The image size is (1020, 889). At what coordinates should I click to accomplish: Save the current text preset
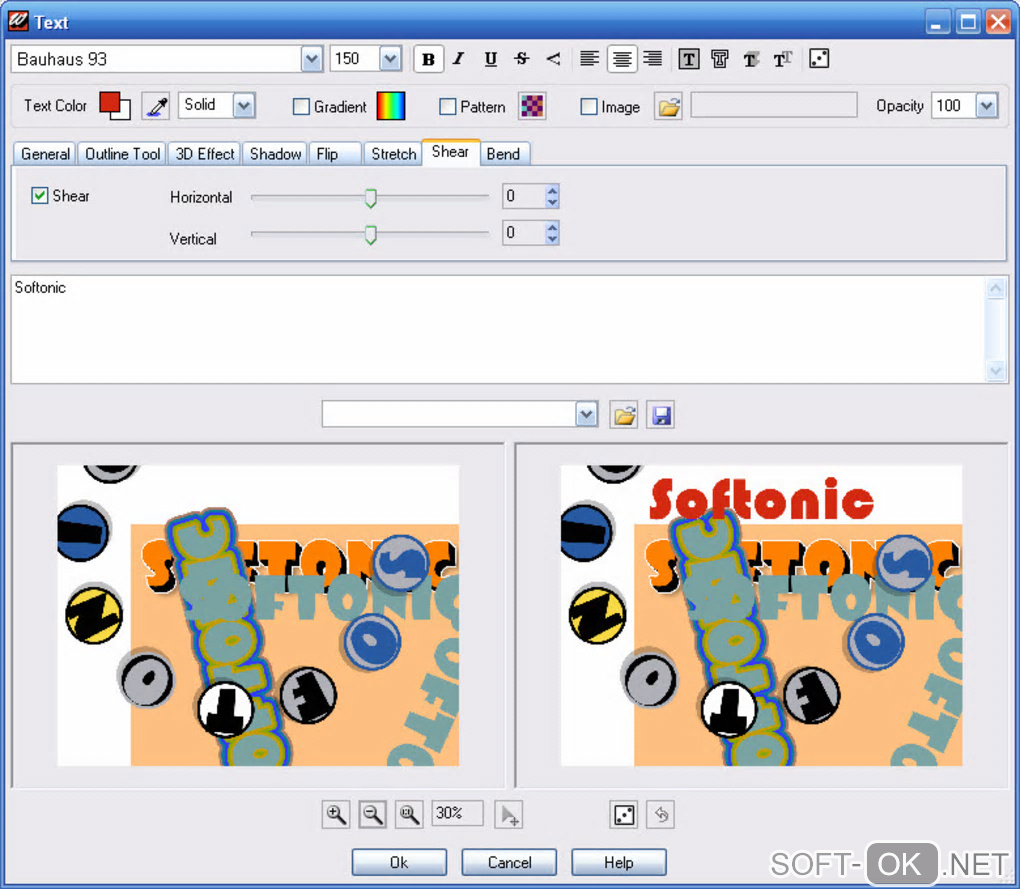click(x=660, y=415)
